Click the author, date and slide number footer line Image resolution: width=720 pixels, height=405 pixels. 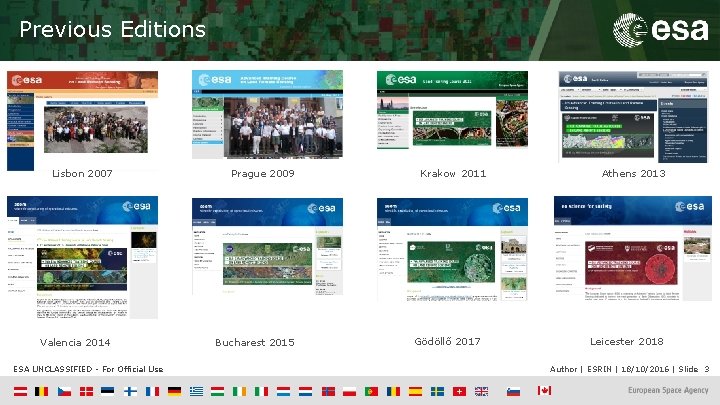coord(630,369)
